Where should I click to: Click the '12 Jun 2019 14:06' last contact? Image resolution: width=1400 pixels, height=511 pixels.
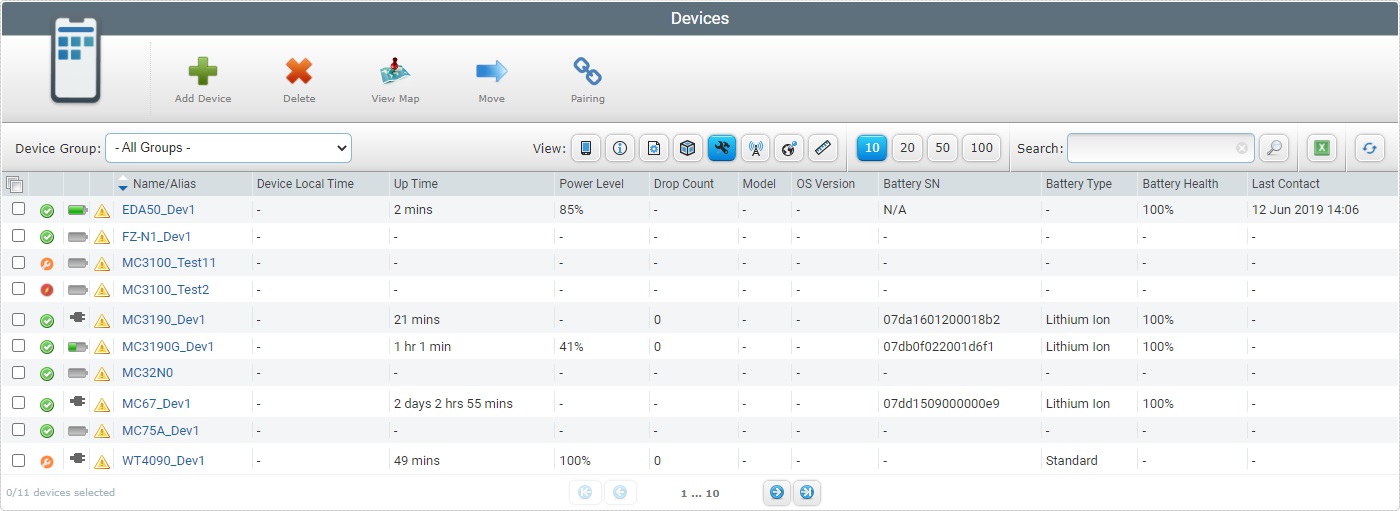point(1305,210)
